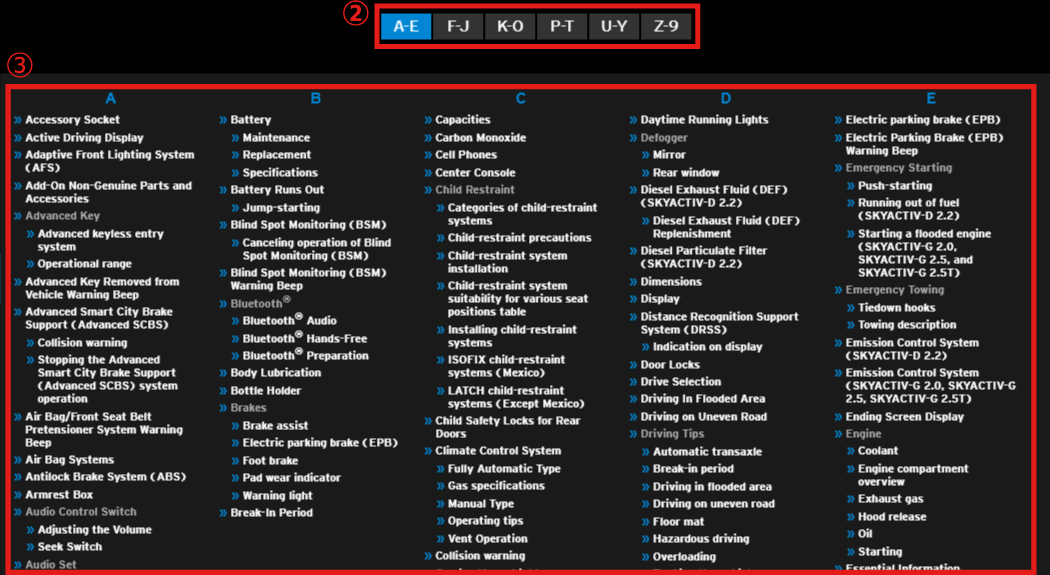Open the Daytime Running Lights topic

704,120
